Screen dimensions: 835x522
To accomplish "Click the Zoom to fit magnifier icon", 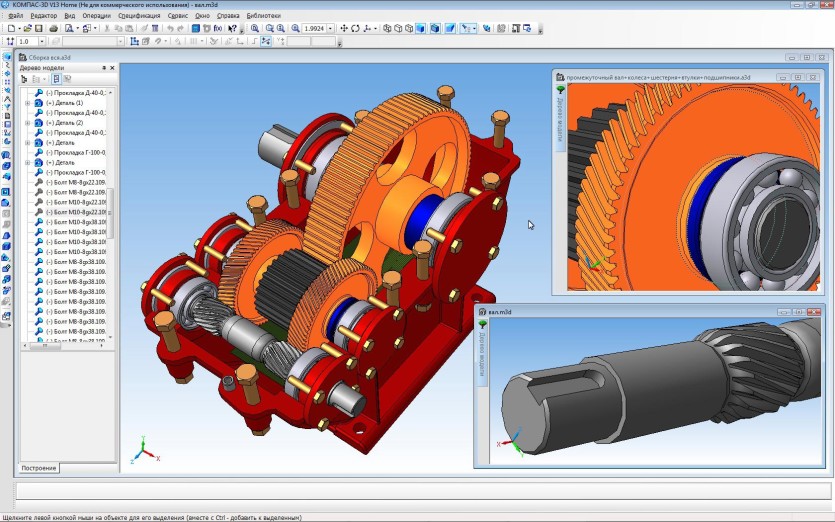I will pyautogui.click(x=255, y=28).
